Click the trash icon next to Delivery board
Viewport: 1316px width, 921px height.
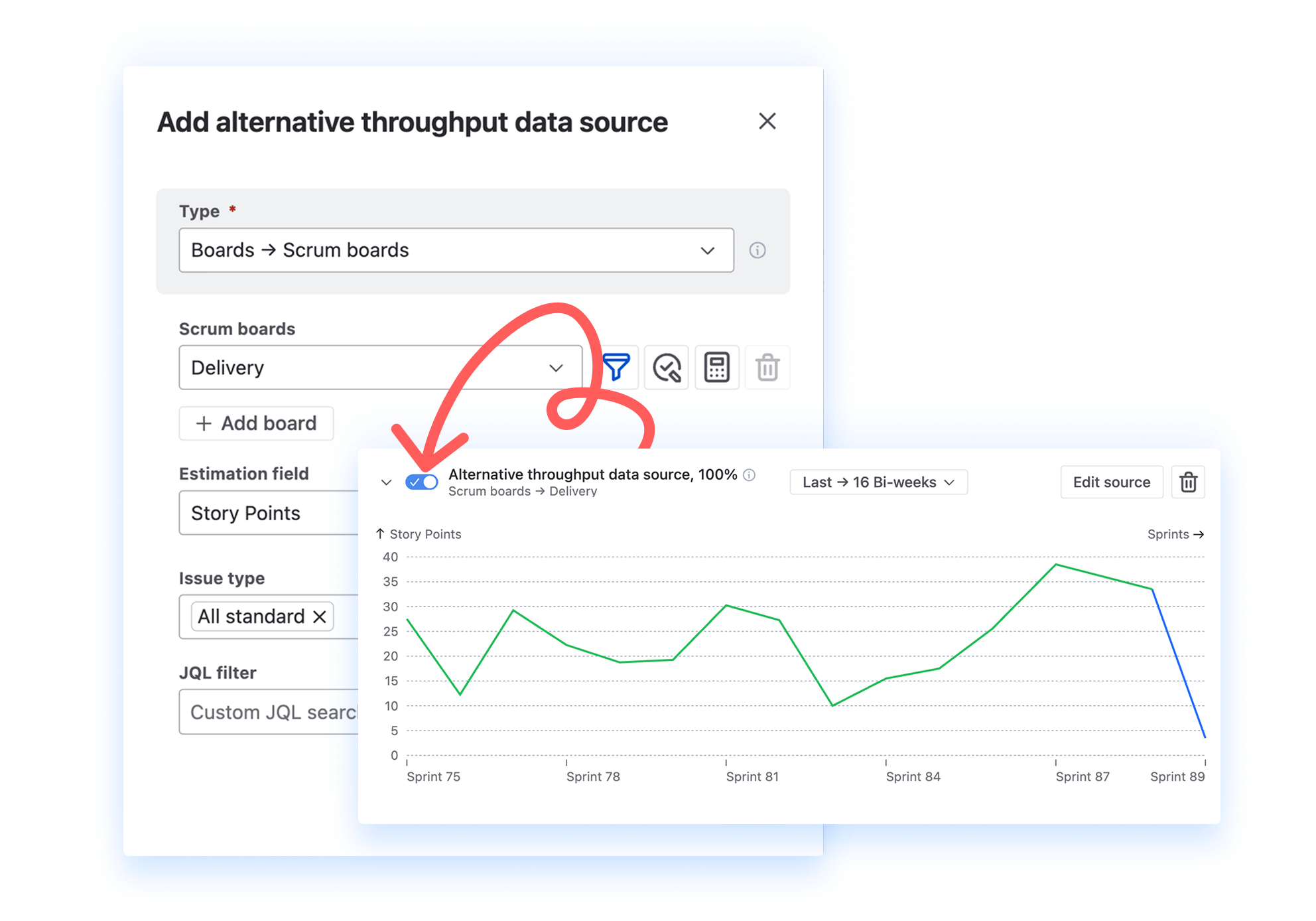(767, 368)
